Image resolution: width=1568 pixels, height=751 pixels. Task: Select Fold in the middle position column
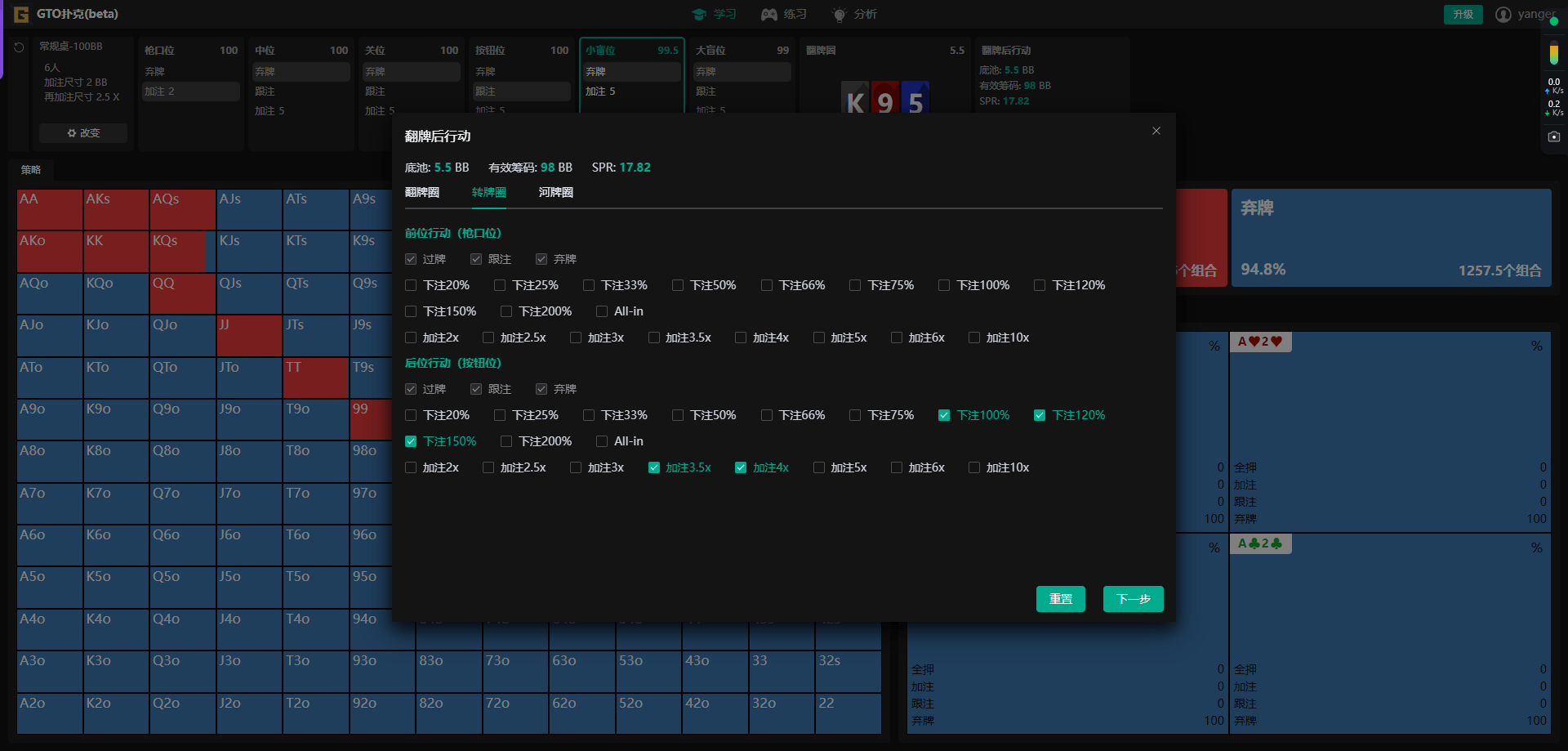(301, 72)
